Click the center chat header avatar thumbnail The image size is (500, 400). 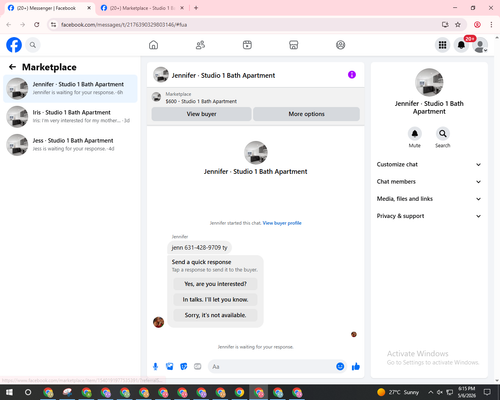[161, 75]
